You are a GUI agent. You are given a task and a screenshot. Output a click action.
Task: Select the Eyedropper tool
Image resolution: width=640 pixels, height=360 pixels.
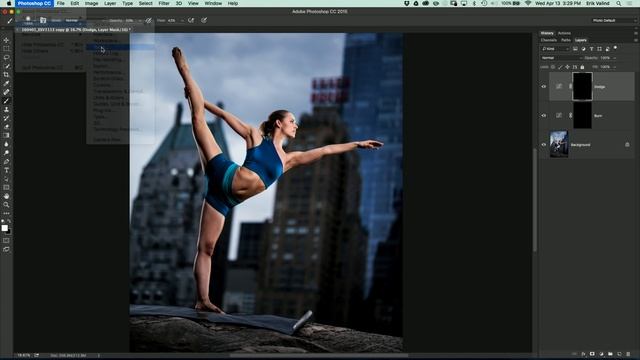tap(6, 84)
